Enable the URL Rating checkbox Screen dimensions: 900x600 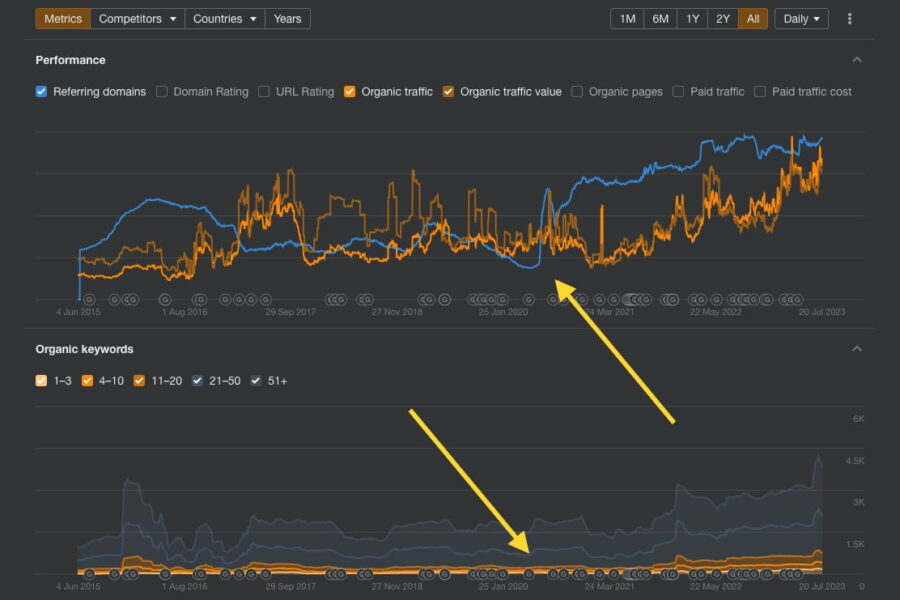coord(264,92)
